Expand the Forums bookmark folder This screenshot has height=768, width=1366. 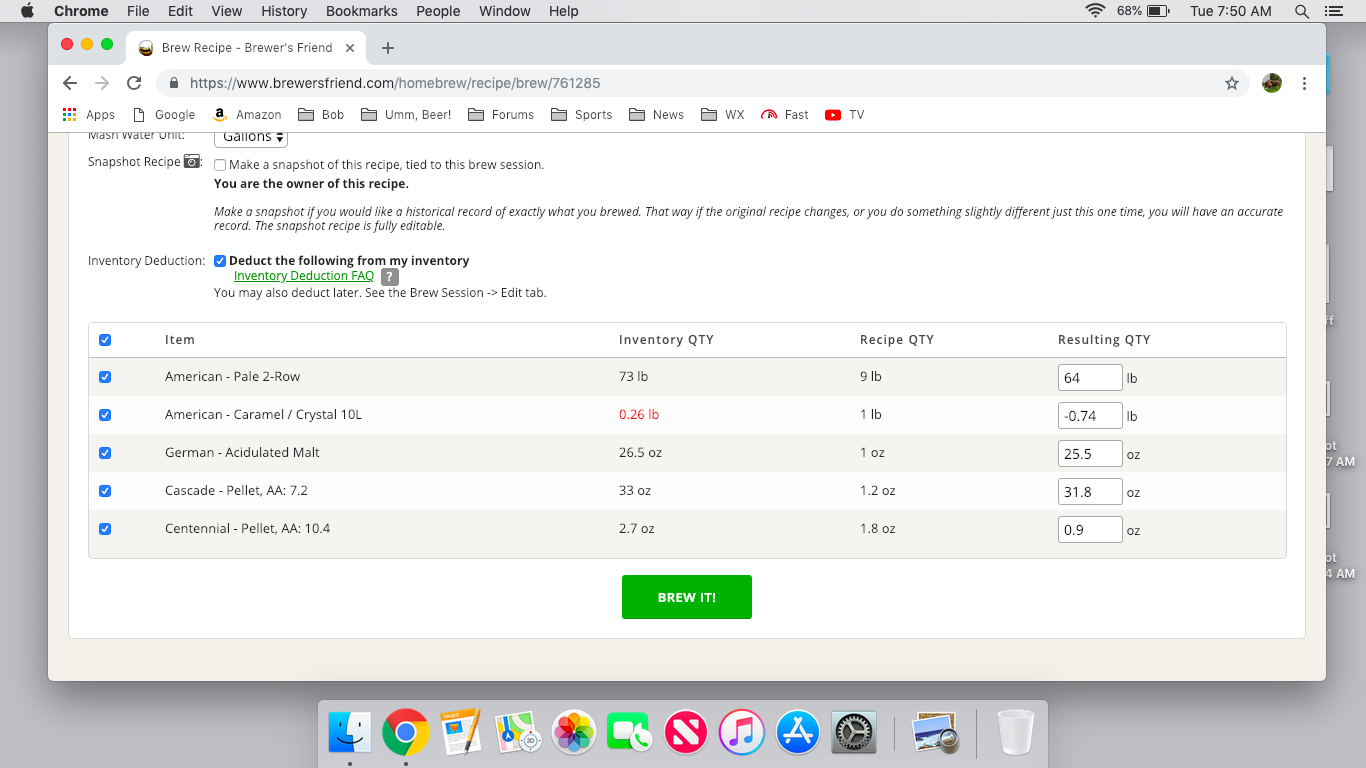click(501, 115)
